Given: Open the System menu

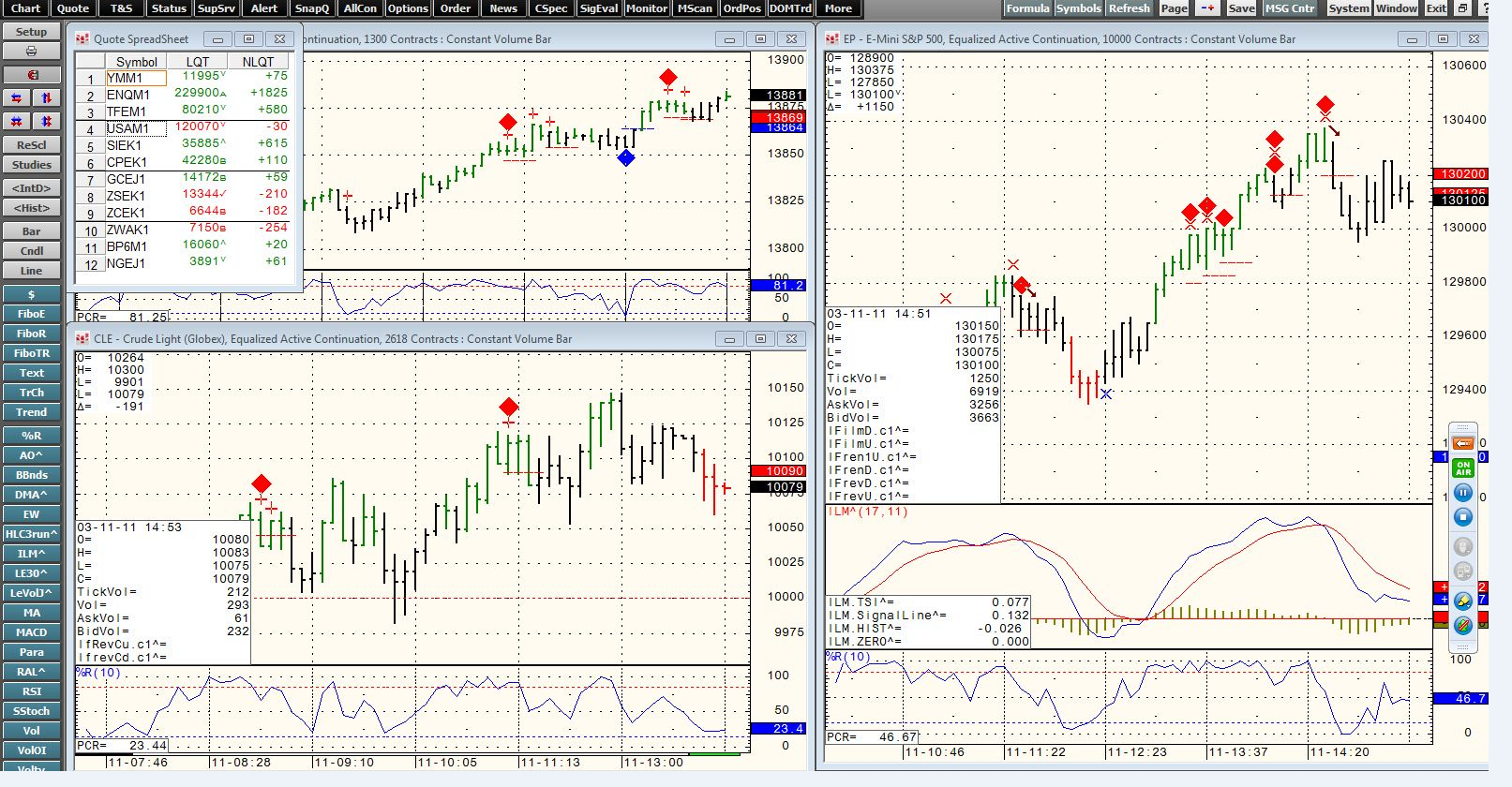Looking at the screenshot, I should (1348, 8).
